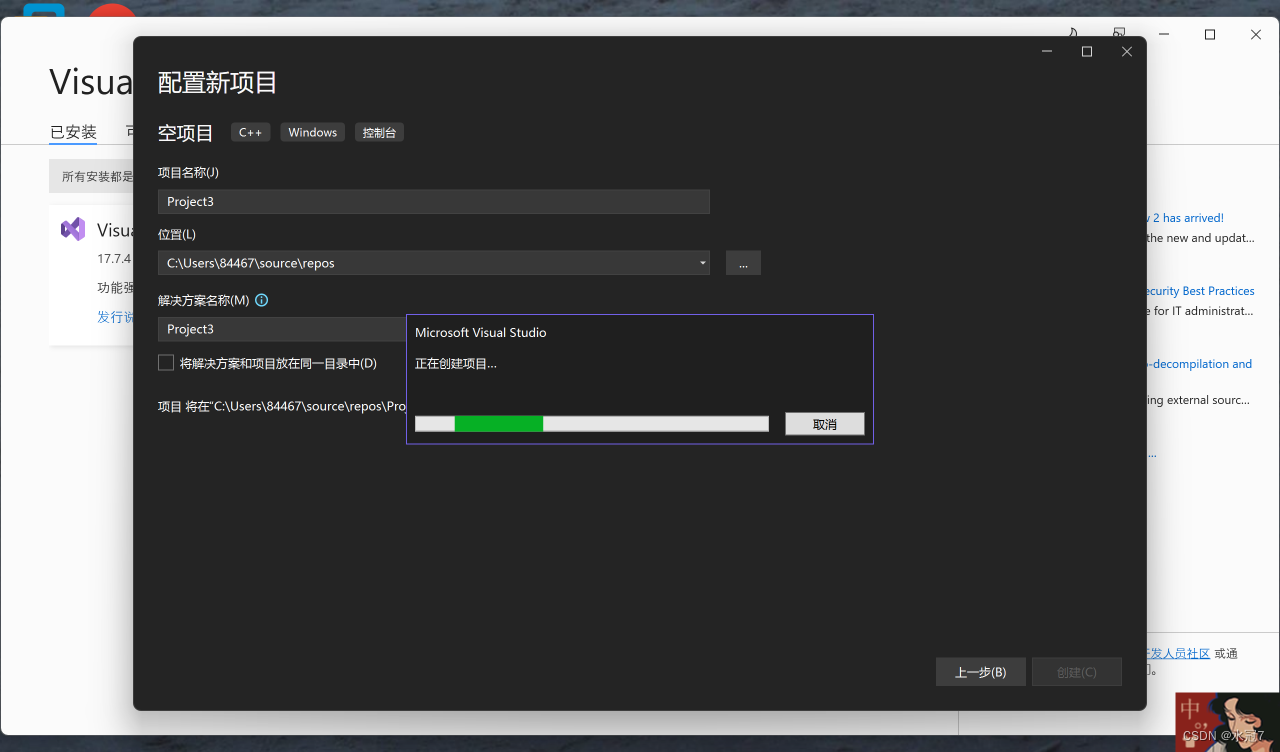Click the info icon beside 解决方案名称(M)
1280x752 pixels.
point(261,299)
